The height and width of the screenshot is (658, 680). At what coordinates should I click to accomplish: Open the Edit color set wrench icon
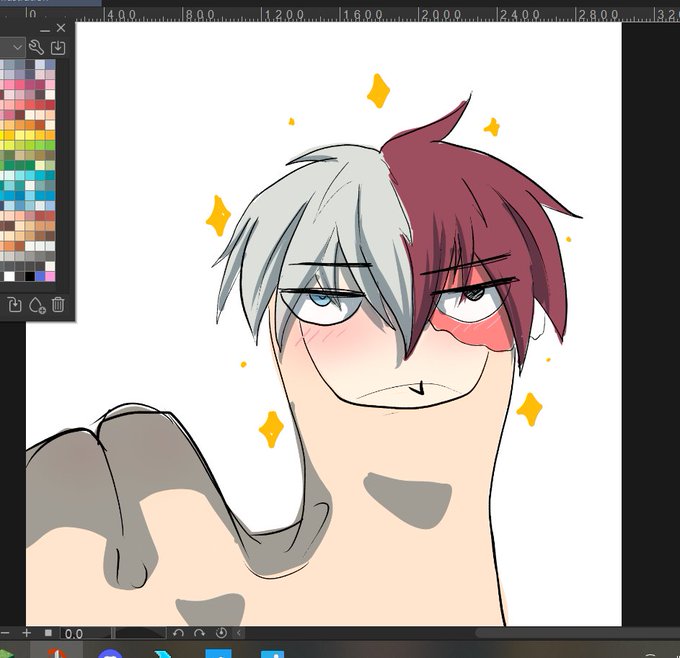pos(36,47)
